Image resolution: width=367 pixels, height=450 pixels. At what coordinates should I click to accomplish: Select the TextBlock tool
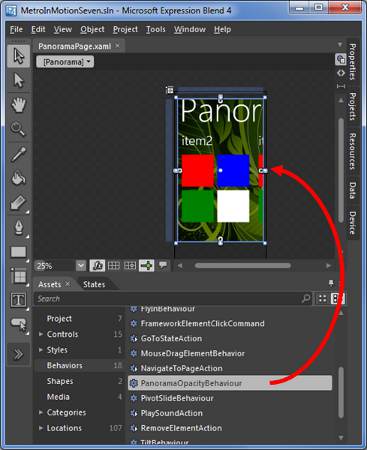(x=19, y=300)
